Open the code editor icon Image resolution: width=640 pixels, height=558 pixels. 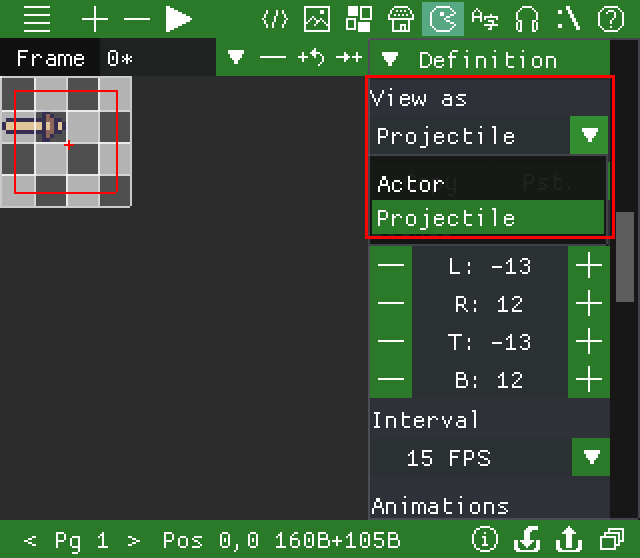[x=275, y=19]
